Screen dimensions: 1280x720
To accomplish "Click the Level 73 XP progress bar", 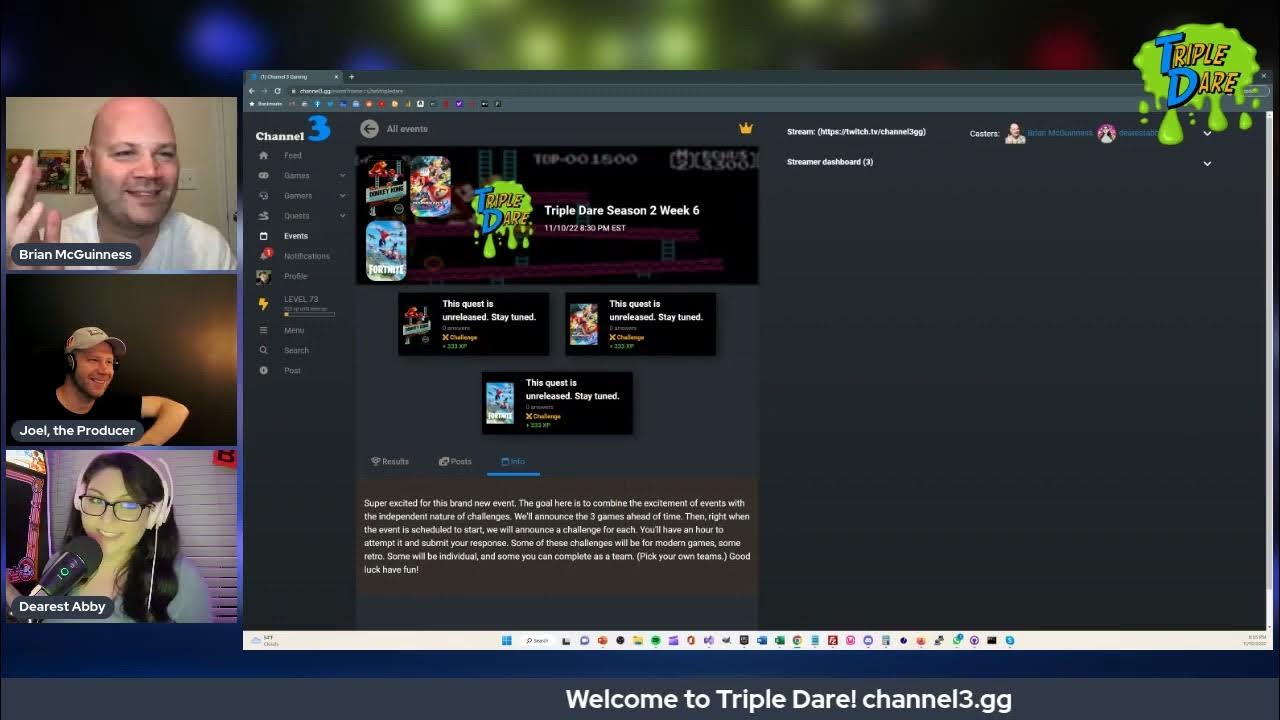I will (x=309, y=314).
